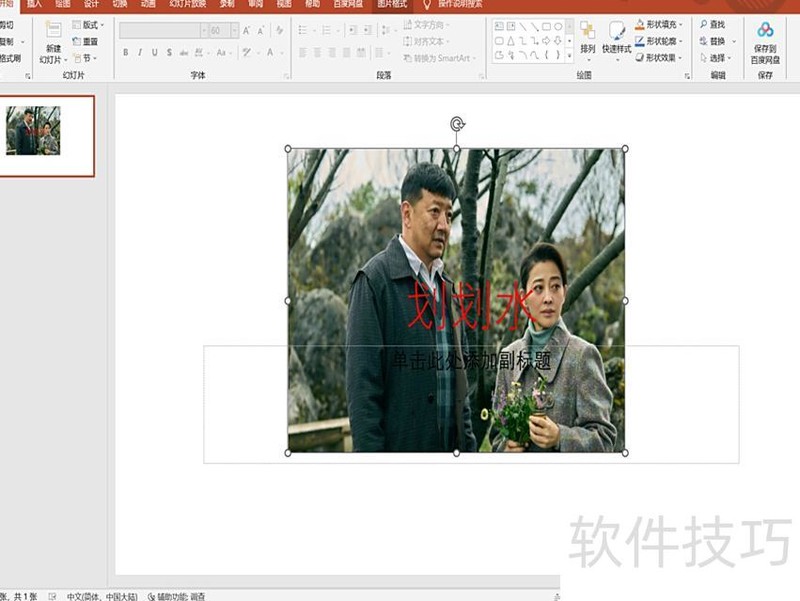Toggle Bold formatting in the Font group
The width and height of the screenshot is (800, 601).
(124, 50)
